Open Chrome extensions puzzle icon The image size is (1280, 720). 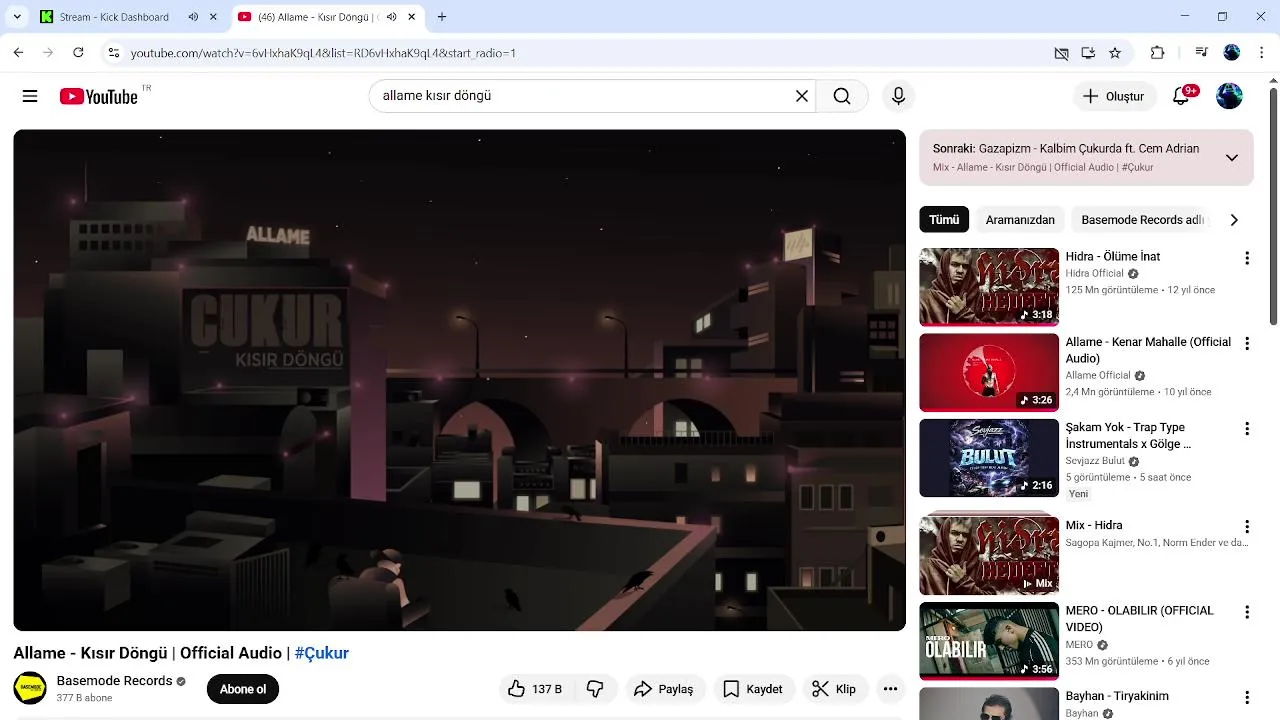coord(1158,53)
